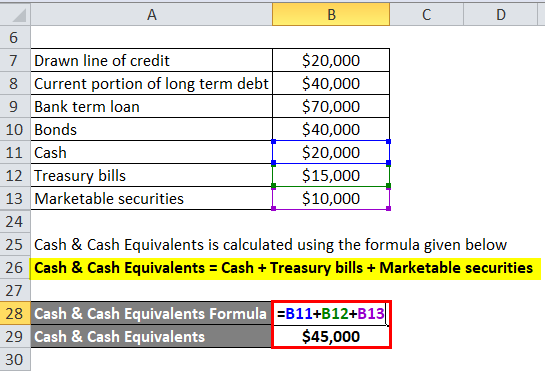Click the $15,000 Treasury bills value
This screenshot has height=371, width=545.
(x=331, y=175)
